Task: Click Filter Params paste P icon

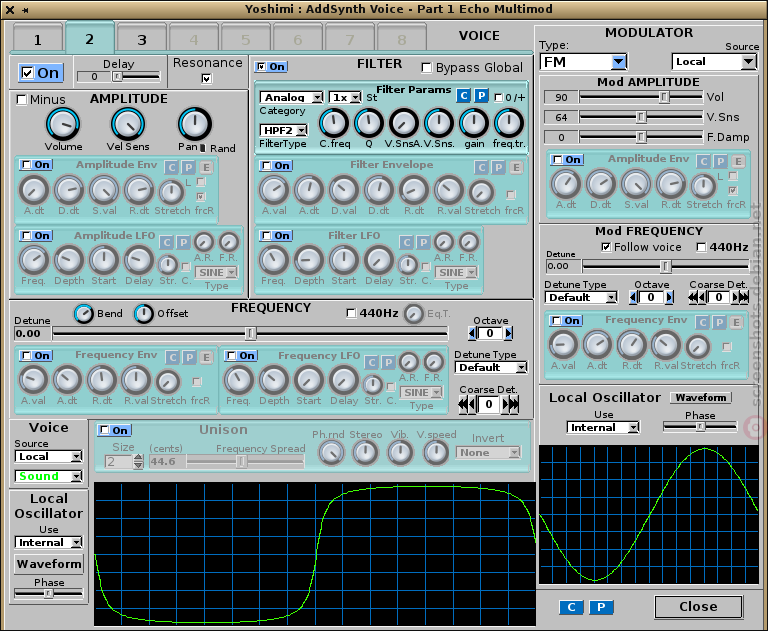Action: tap(481, 96)
